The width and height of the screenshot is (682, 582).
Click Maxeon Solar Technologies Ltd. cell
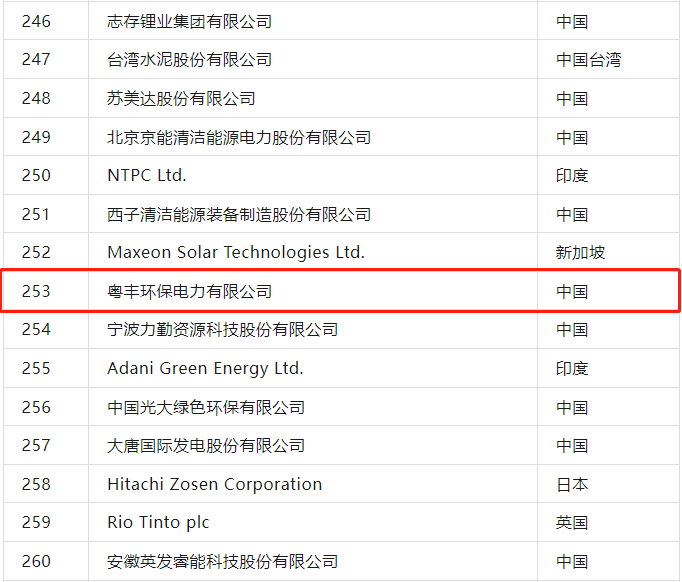[x=236, y=252]
